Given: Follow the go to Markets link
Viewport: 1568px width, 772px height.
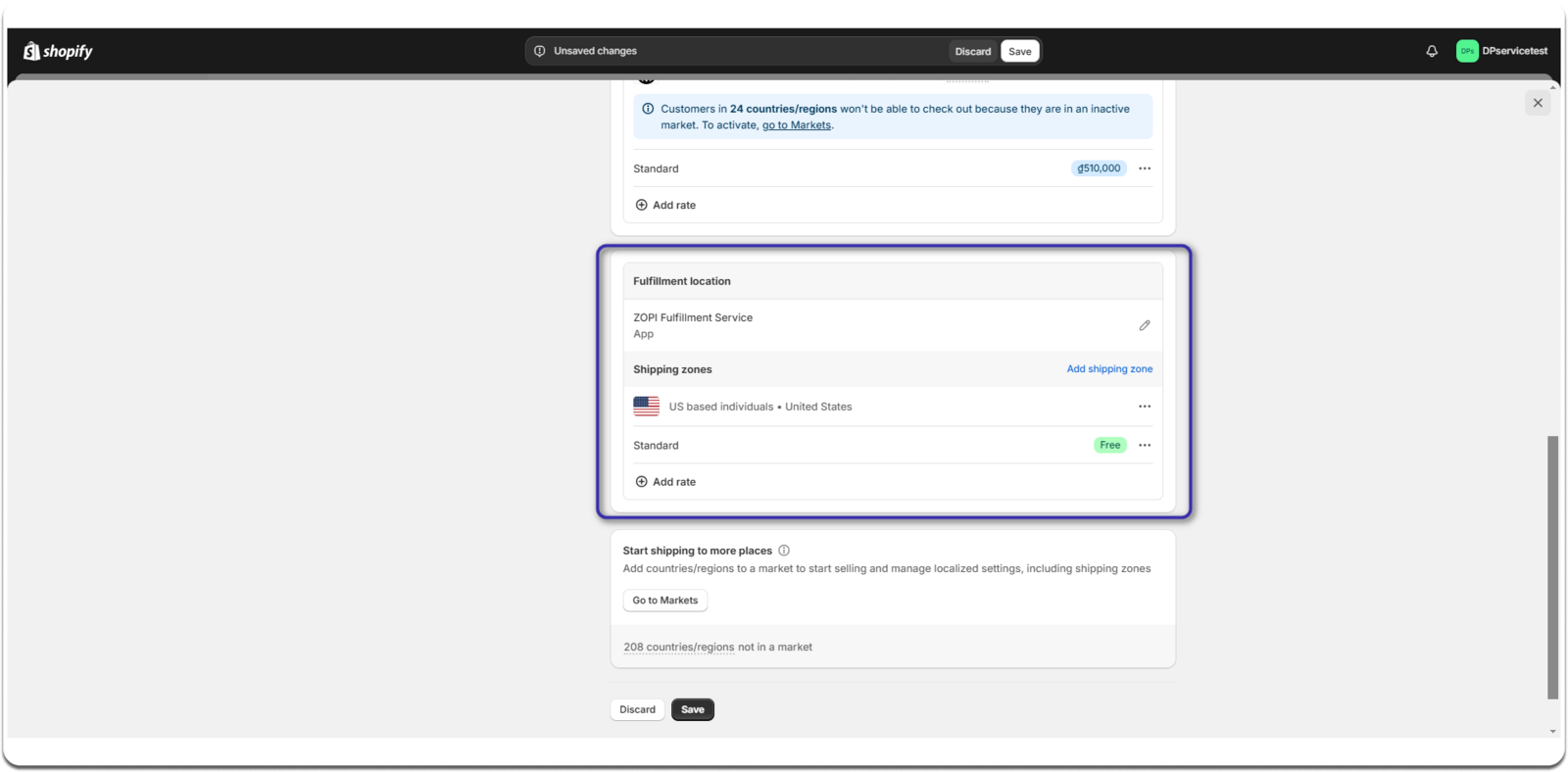Looking at the screenshot, I should click(x=797, y=125).
